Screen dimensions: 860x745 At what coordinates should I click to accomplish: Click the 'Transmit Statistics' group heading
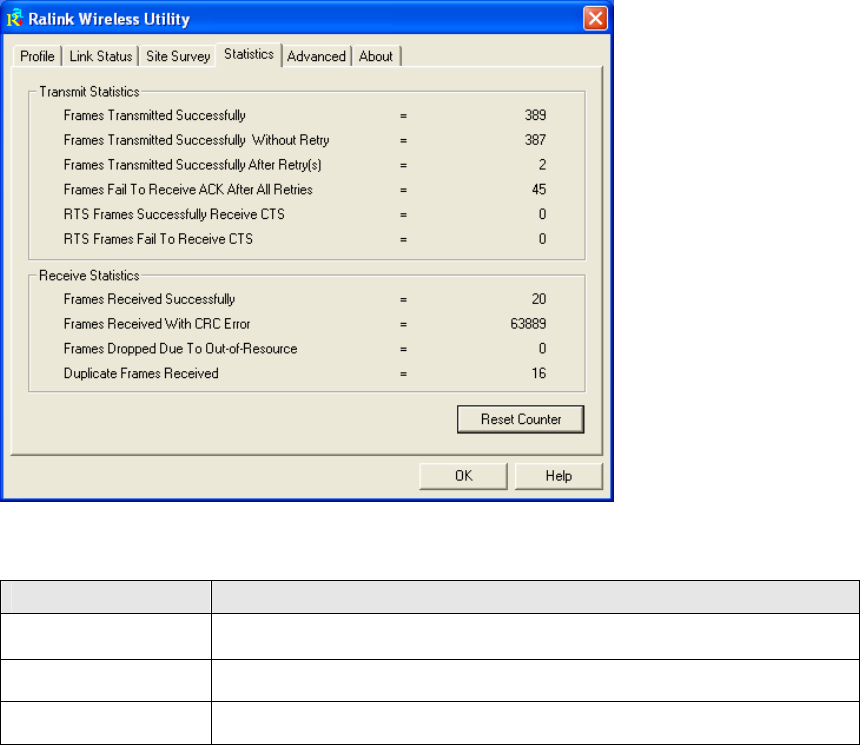tap(89, 92)
